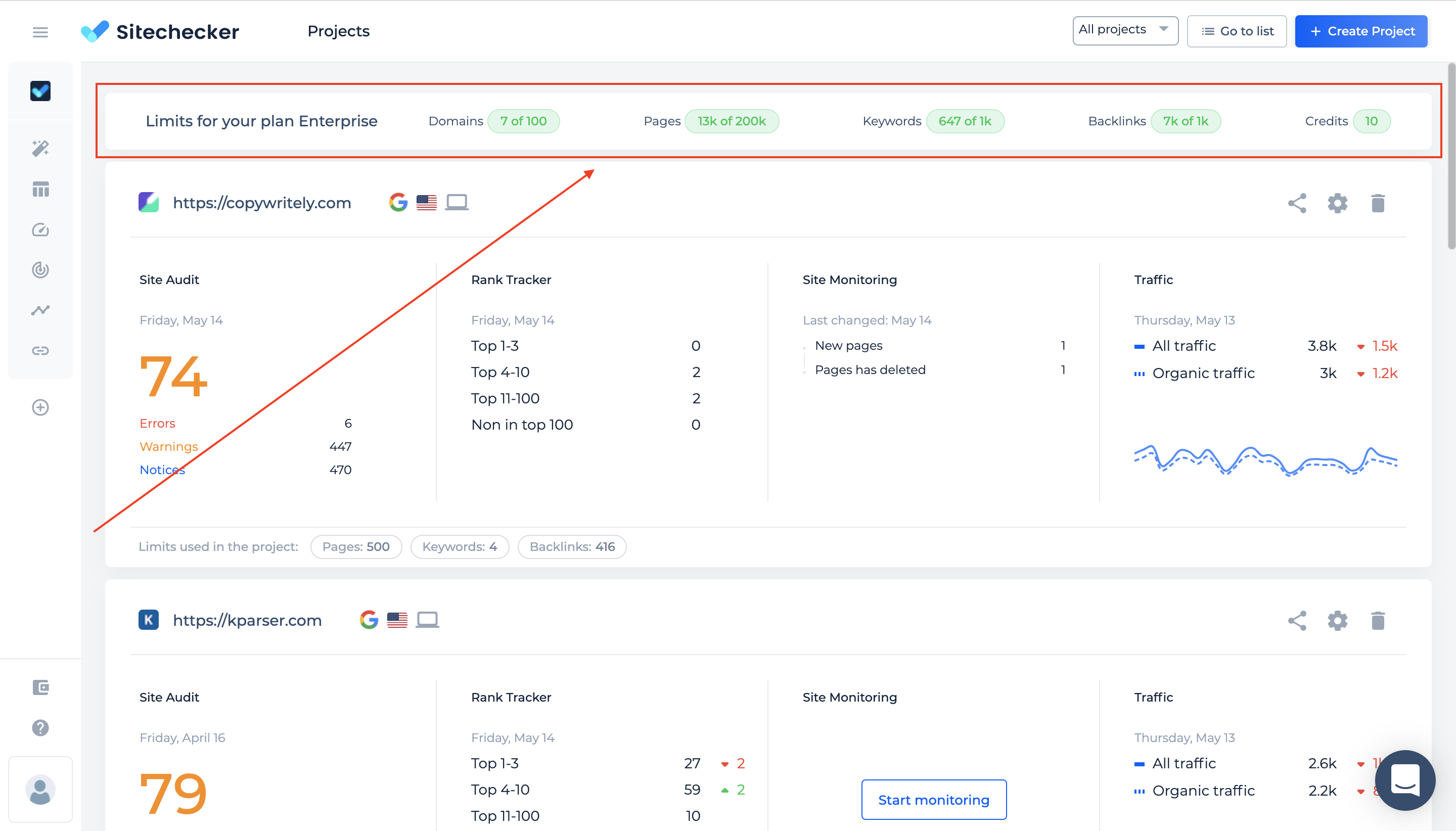1456x831 pixels.
Task: Click the page vertical scrollbar
Action: 1451,156
